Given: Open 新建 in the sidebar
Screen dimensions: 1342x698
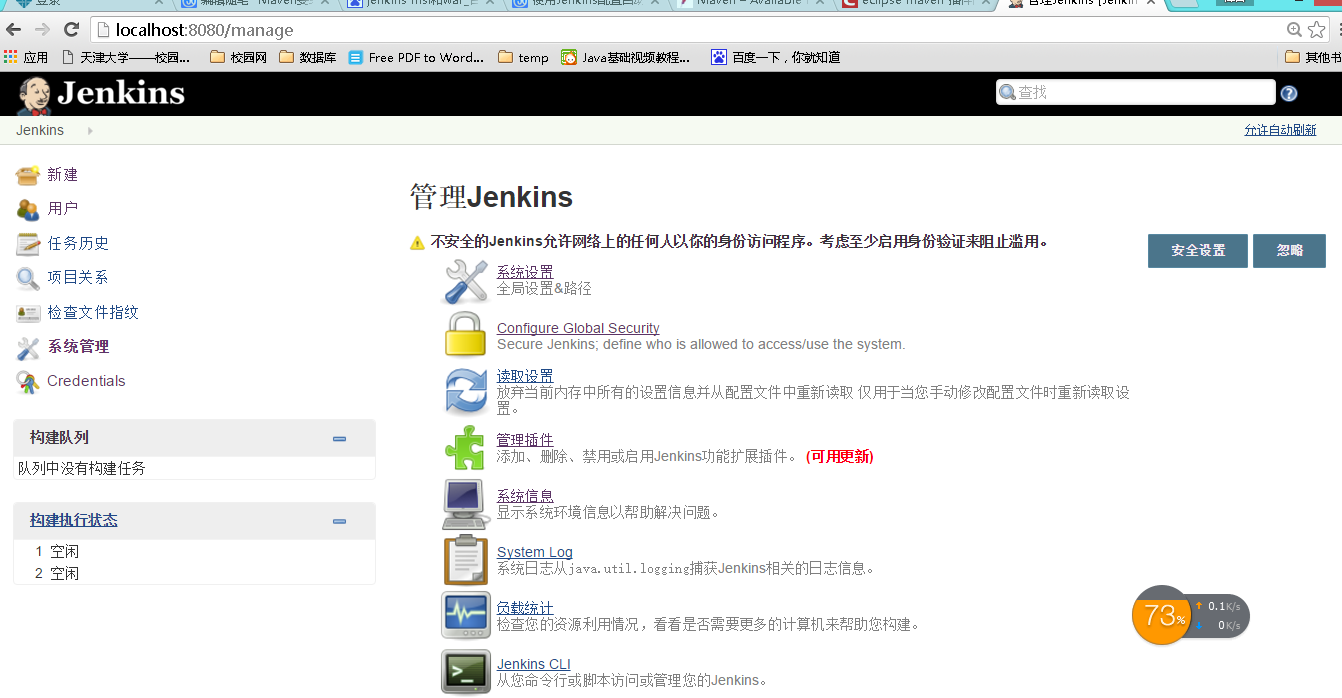Looking at the screenshot, I should tap(62, 175).
